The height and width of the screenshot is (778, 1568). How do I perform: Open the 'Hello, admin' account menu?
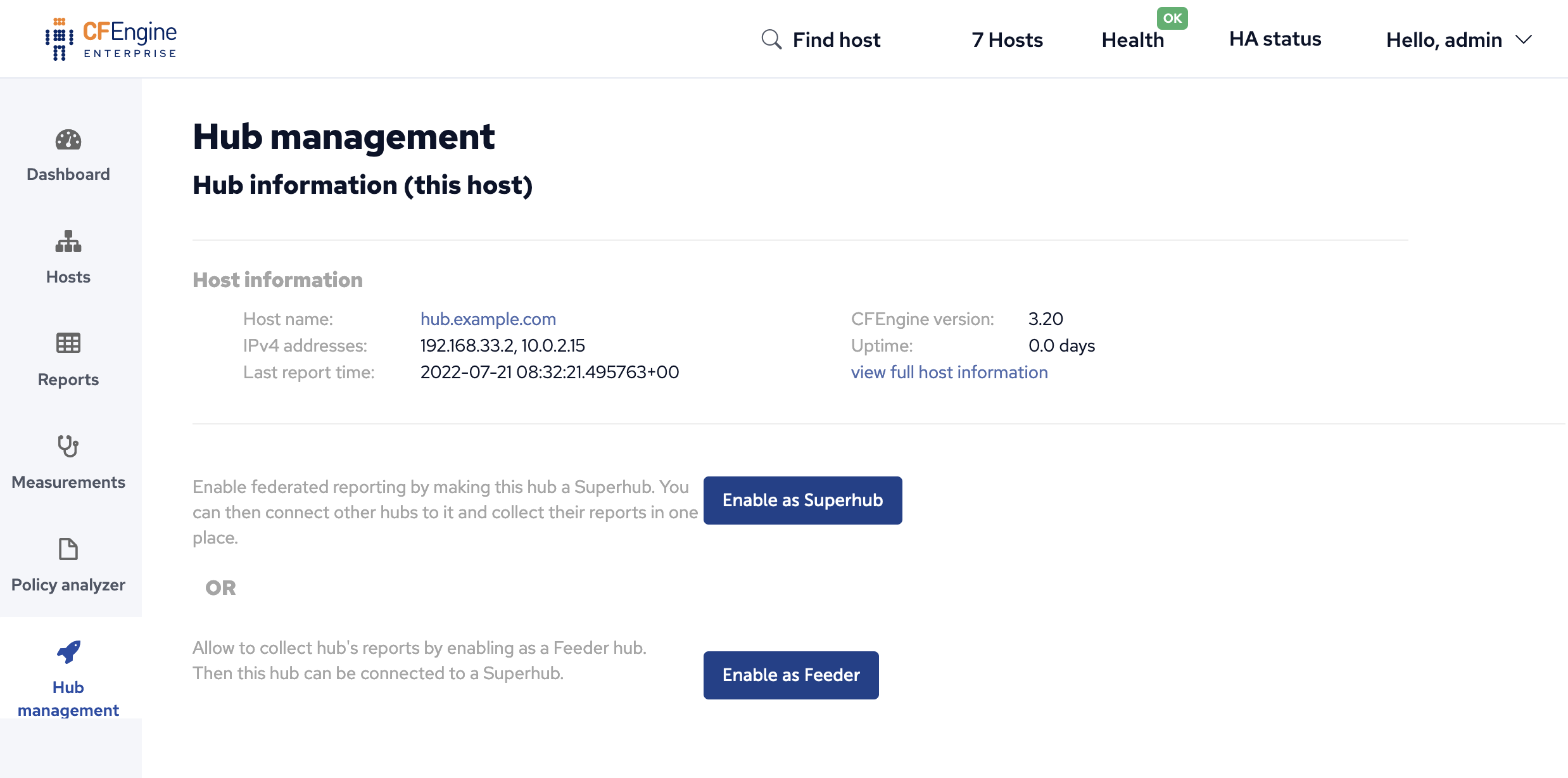(x=1444, y=39)
